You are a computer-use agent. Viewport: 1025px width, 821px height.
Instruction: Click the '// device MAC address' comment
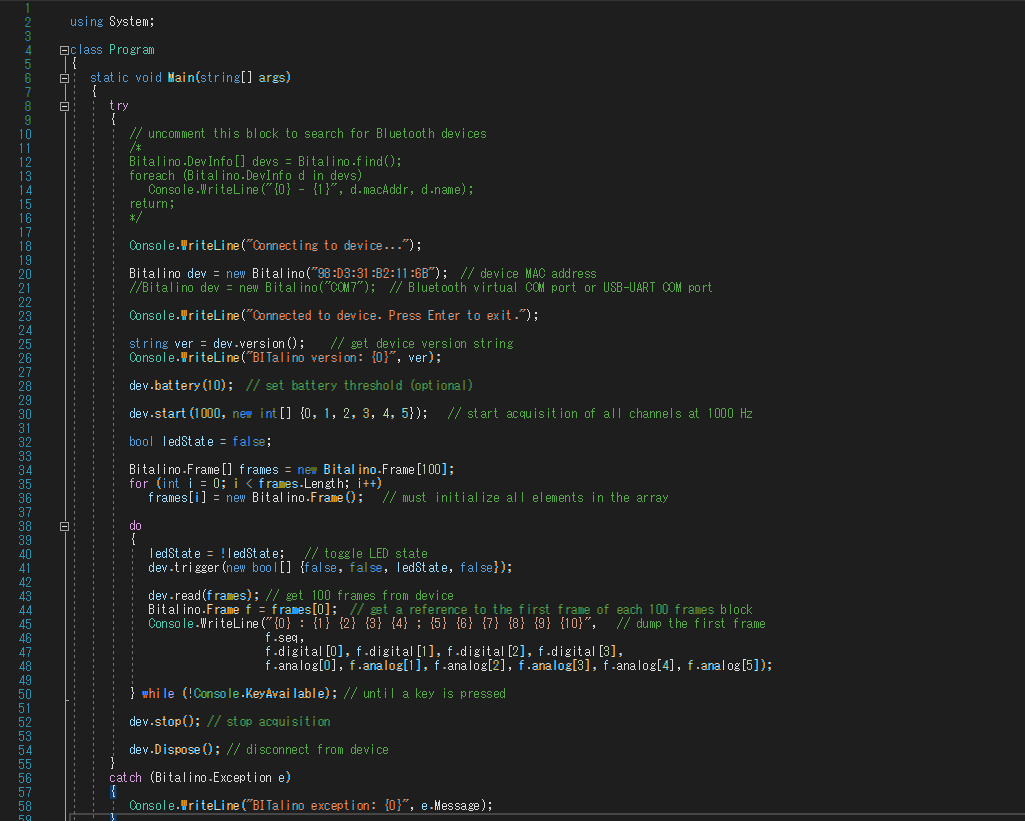pos(529,274)
